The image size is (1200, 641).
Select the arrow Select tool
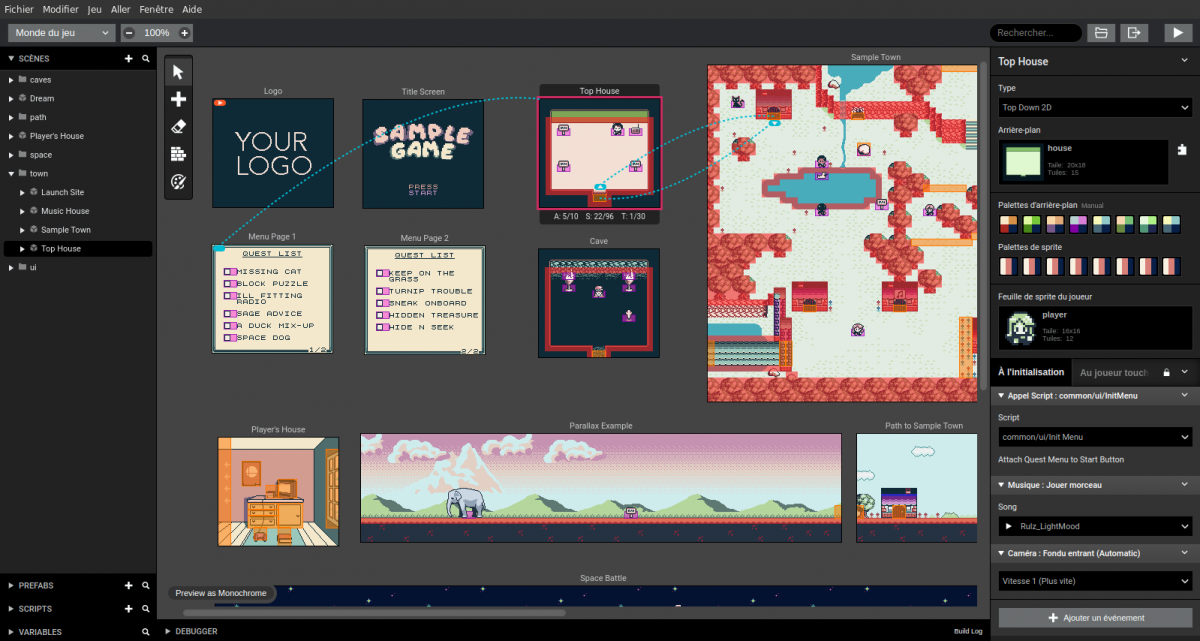(x=178, y=72)
